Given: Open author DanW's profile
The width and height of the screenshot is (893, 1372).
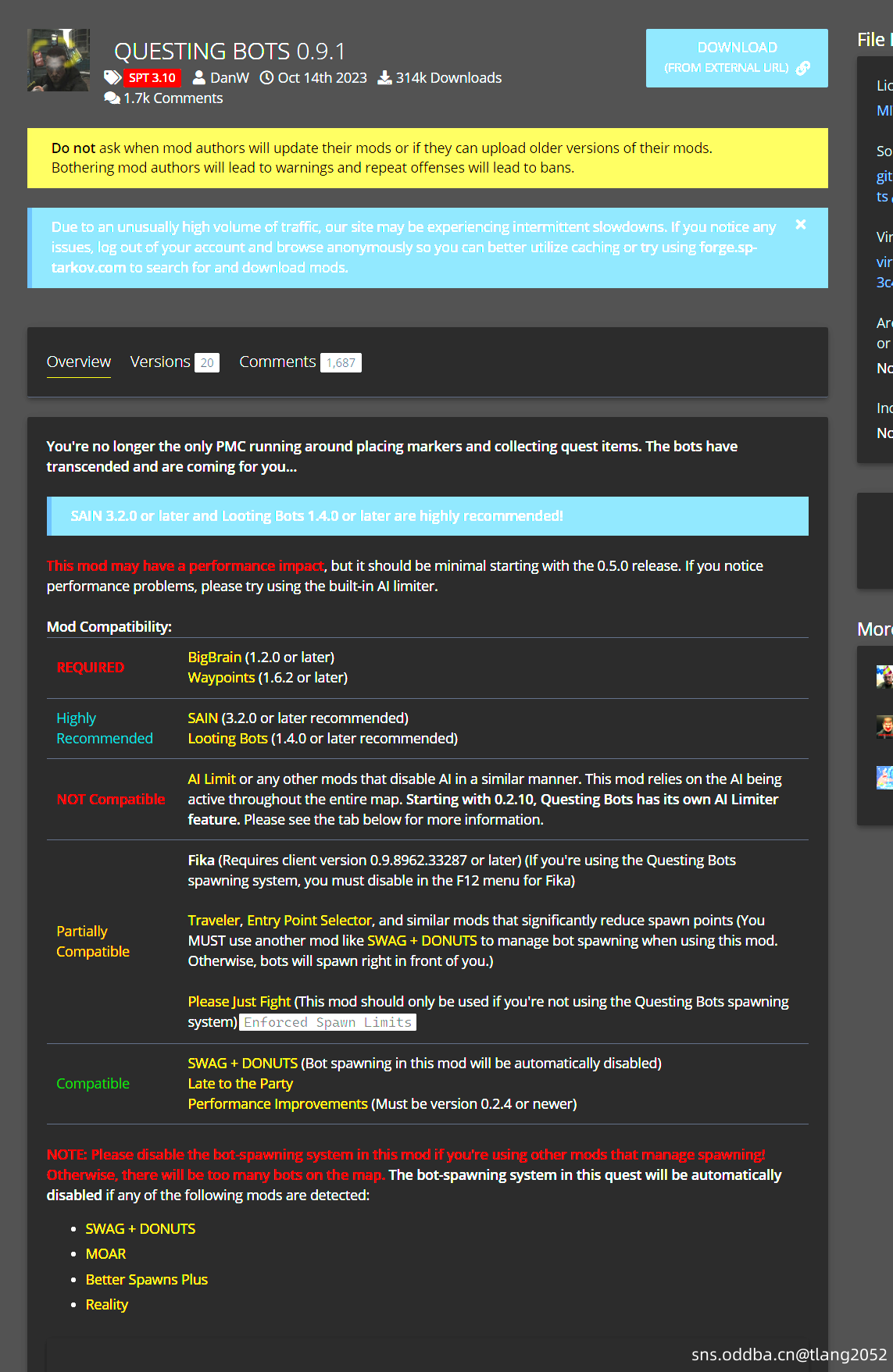Looking at the screenshot, I should [230, 77].
